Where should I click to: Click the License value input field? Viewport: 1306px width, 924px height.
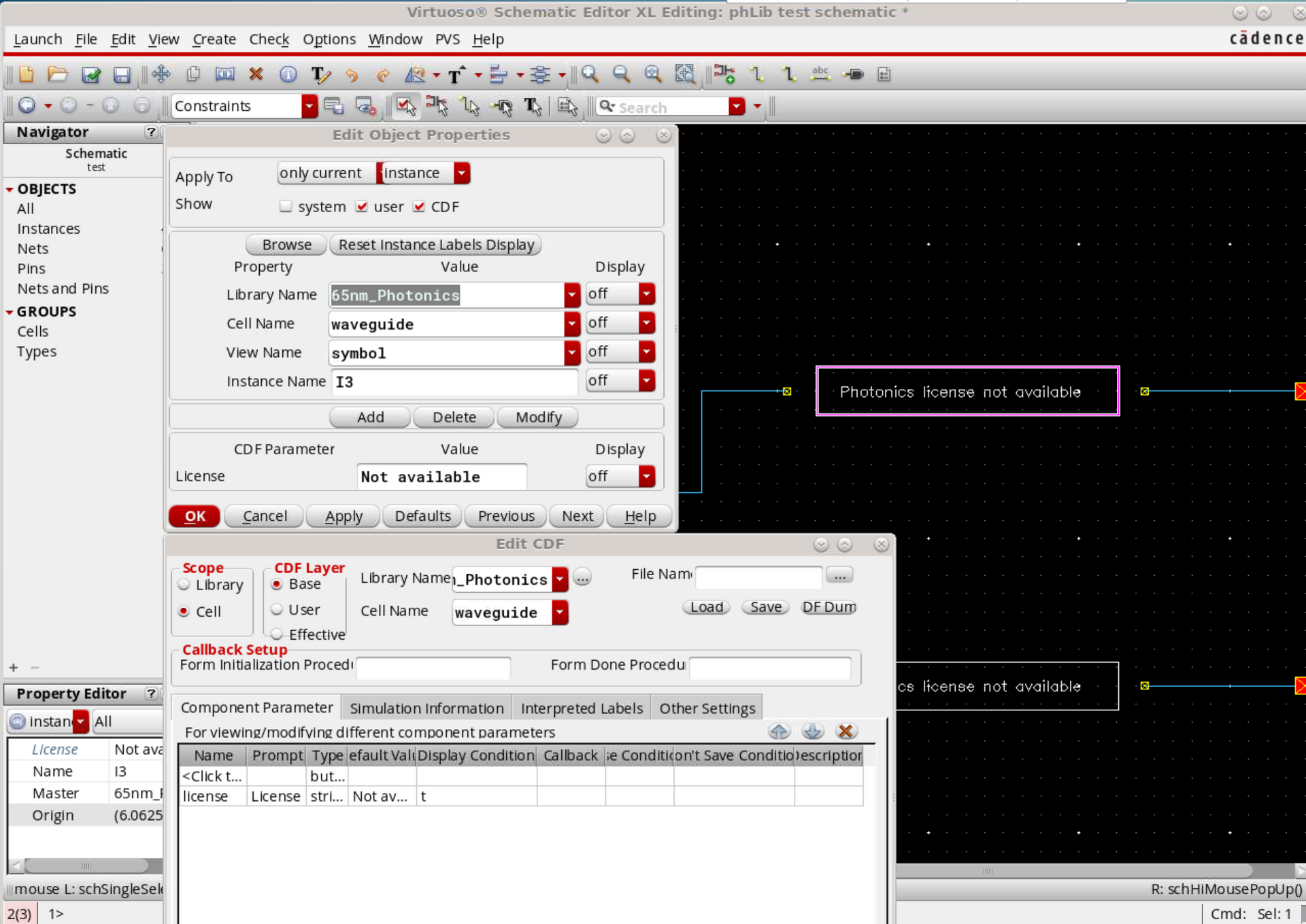[x=441, y=477]
